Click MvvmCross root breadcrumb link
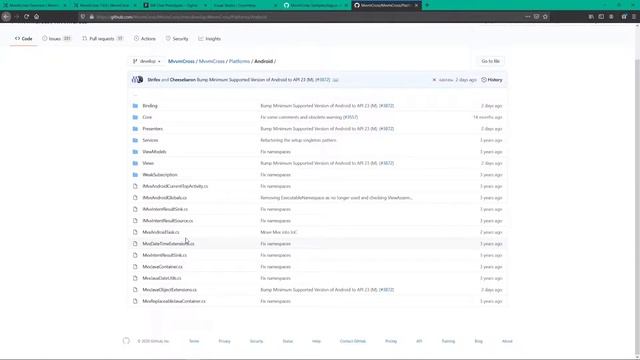 181,61
